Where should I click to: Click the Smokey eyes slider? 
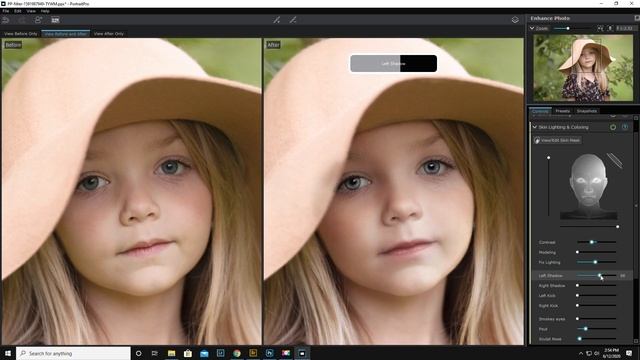596,319
